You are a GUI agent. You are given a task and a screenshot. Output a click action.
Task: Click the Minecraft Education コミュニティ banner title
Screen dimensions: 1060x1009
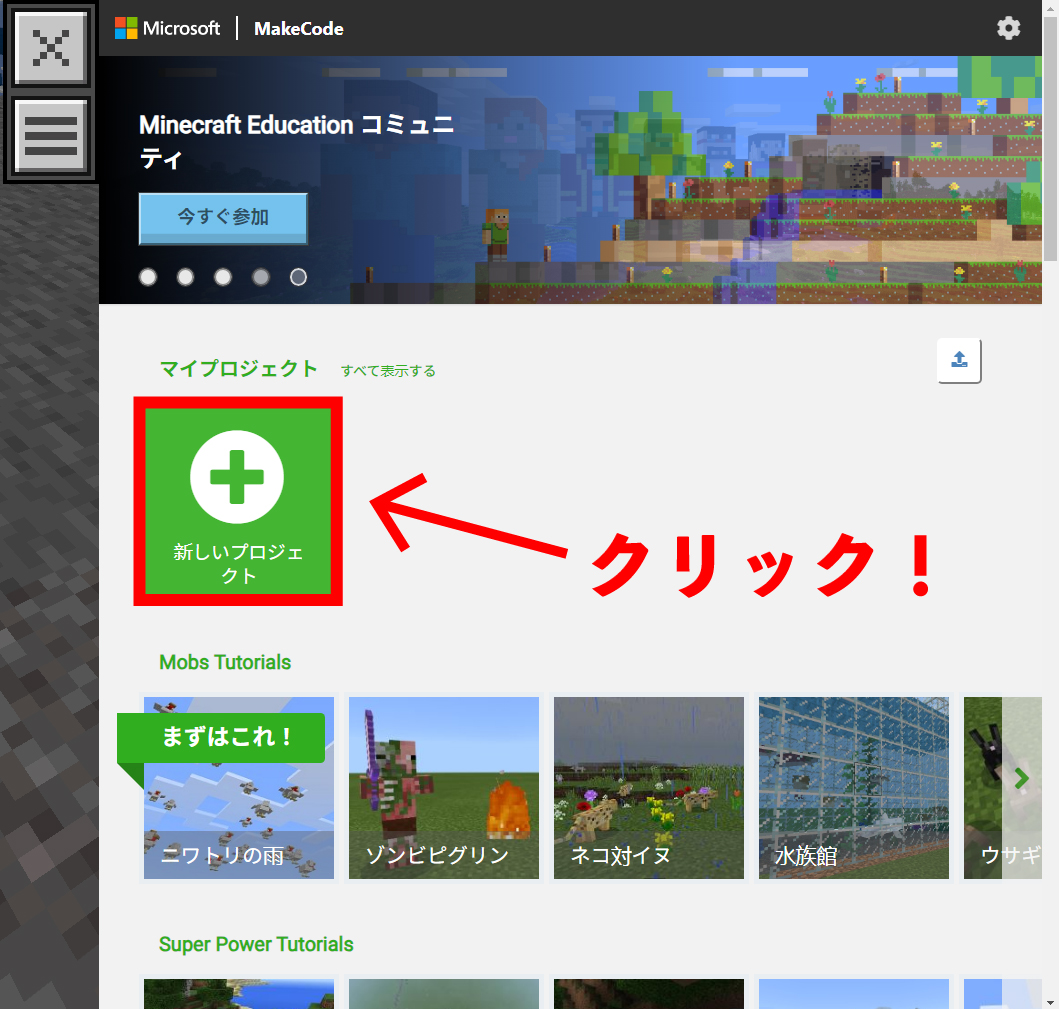tap(296, 141)
